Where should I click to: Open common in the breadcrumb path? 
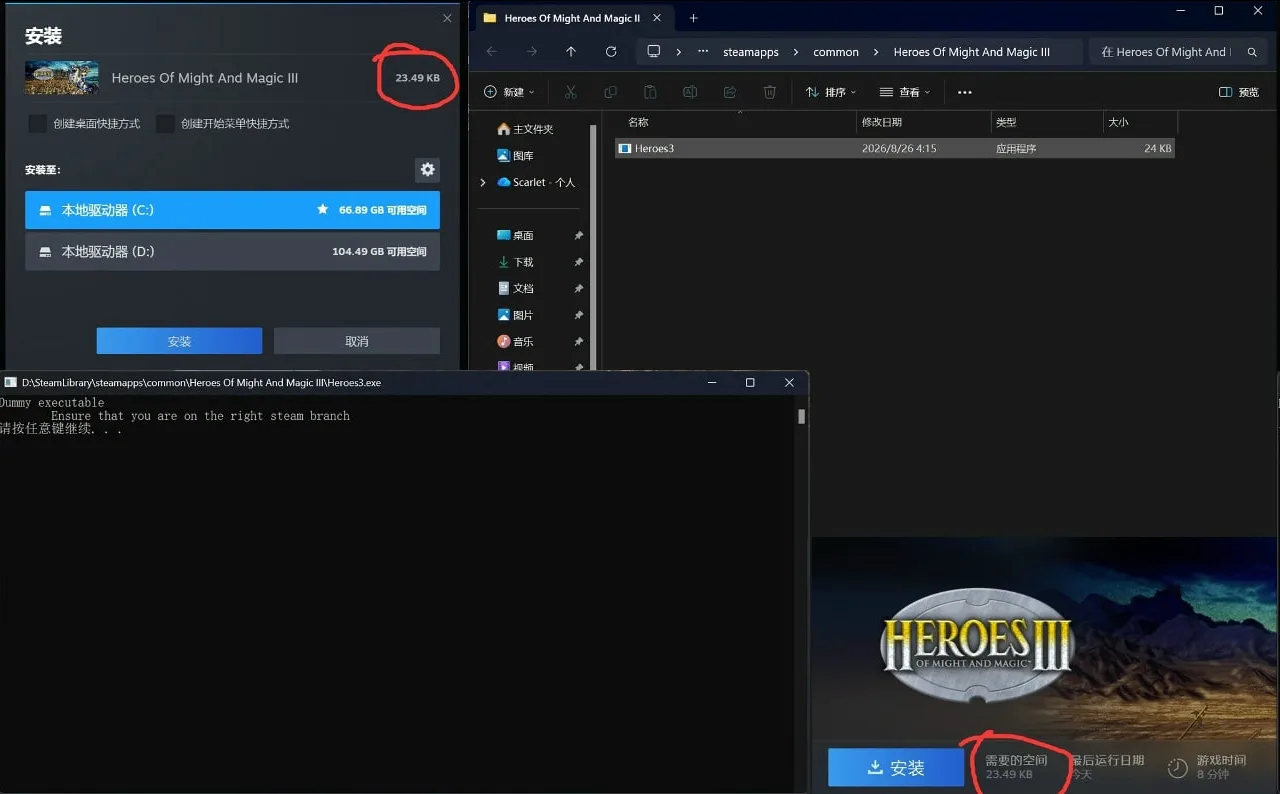(836, 52)
